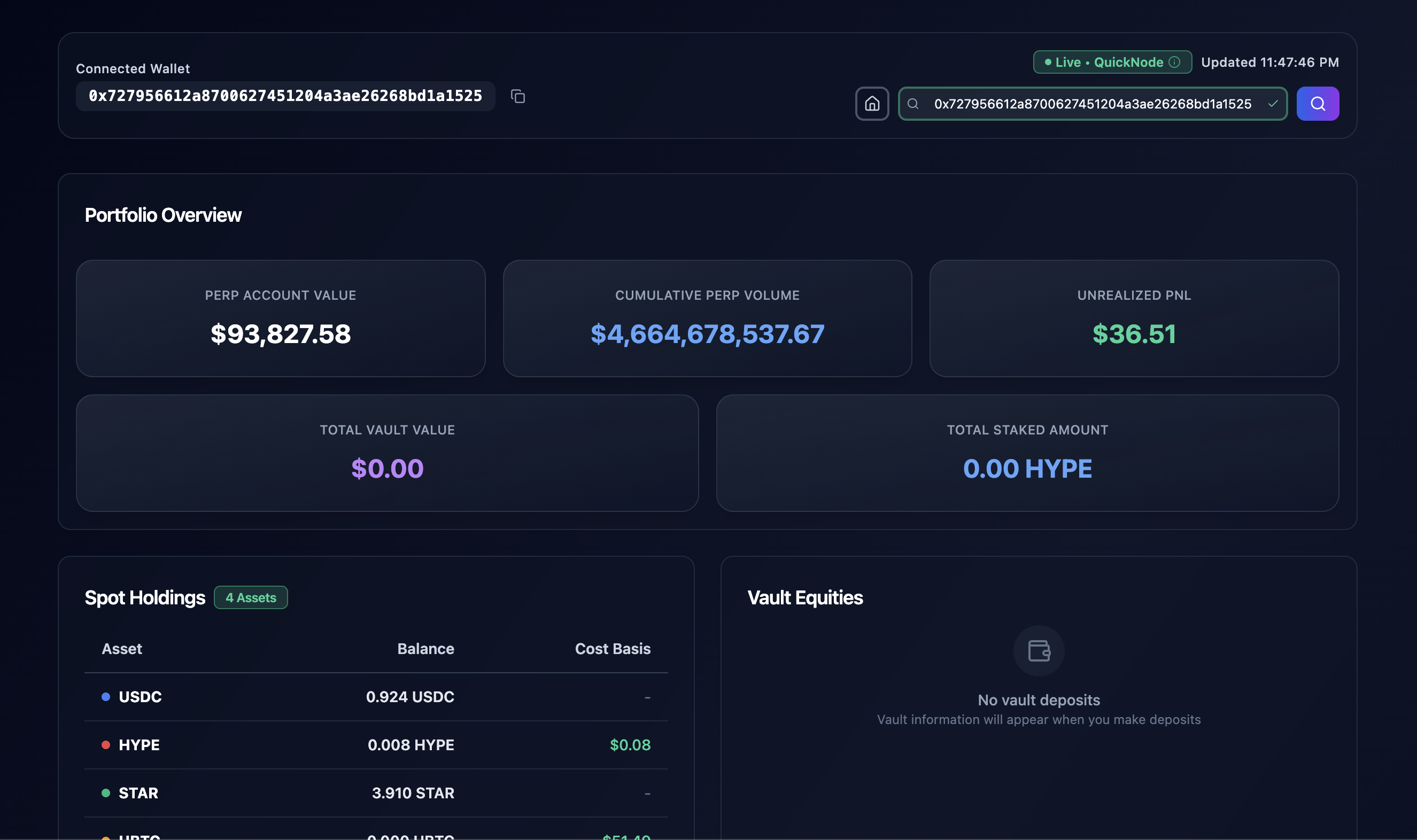Select the Cumulative Perp Volume card
This screenshot has width=1417, height=840.
point(707,318)
